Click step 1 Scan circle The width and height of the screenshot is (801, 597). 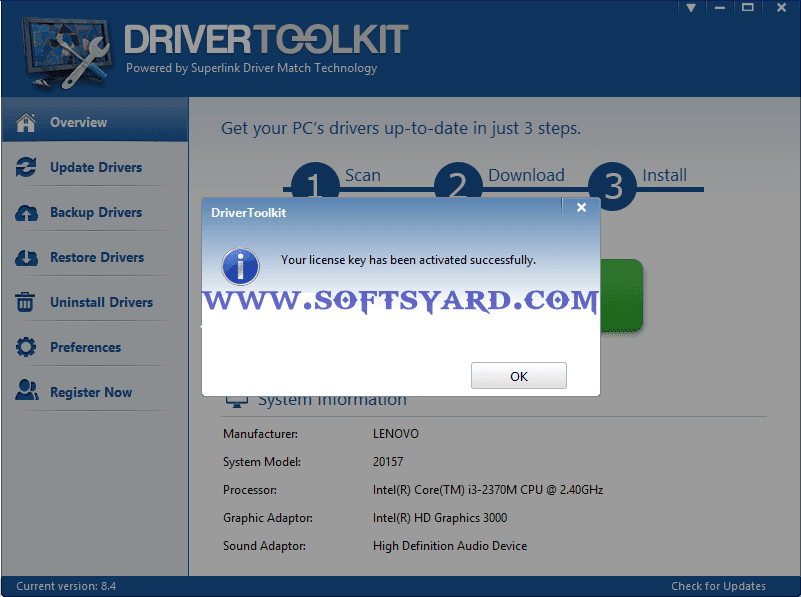click(315, 180)
